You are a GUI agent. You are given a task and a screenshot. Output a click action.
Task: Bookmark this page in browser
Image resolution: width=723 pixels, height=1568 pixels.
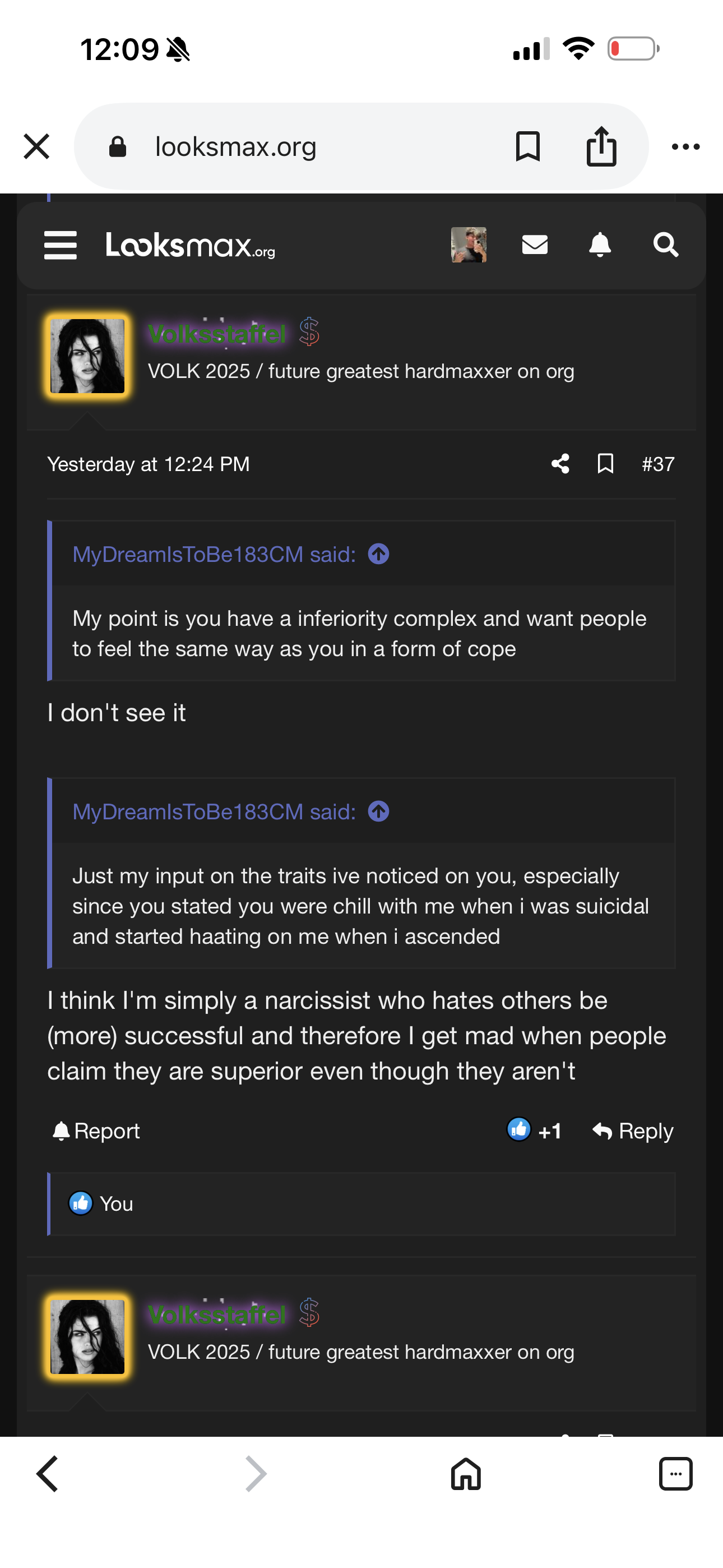pyautogui.click(x=527, y=147)
